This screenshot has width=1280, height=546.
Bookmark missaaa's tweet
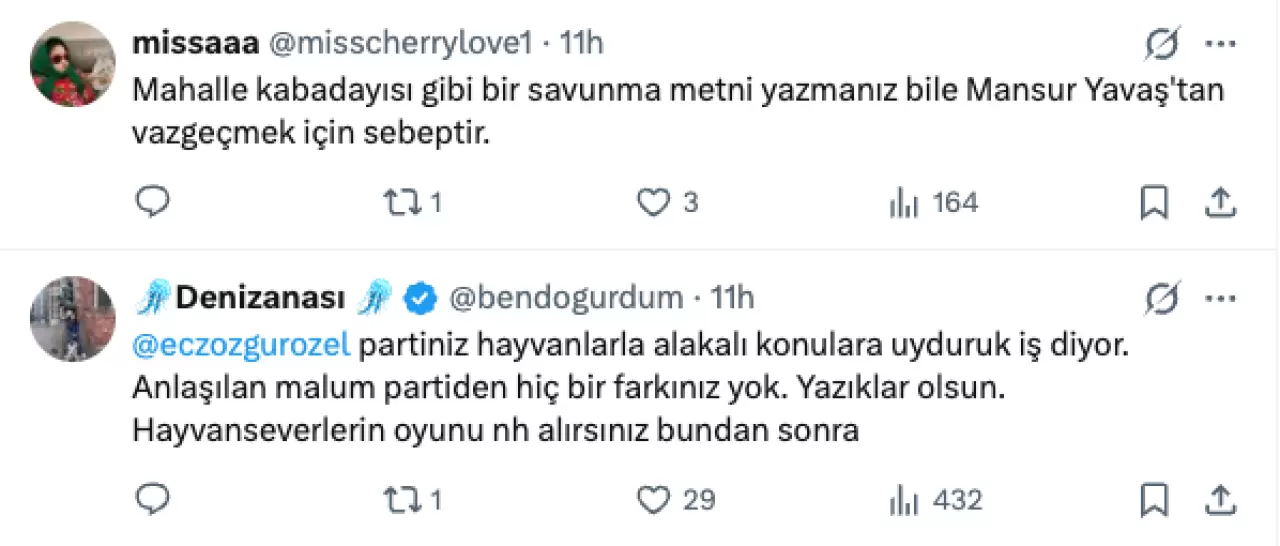click(1154, 204)
